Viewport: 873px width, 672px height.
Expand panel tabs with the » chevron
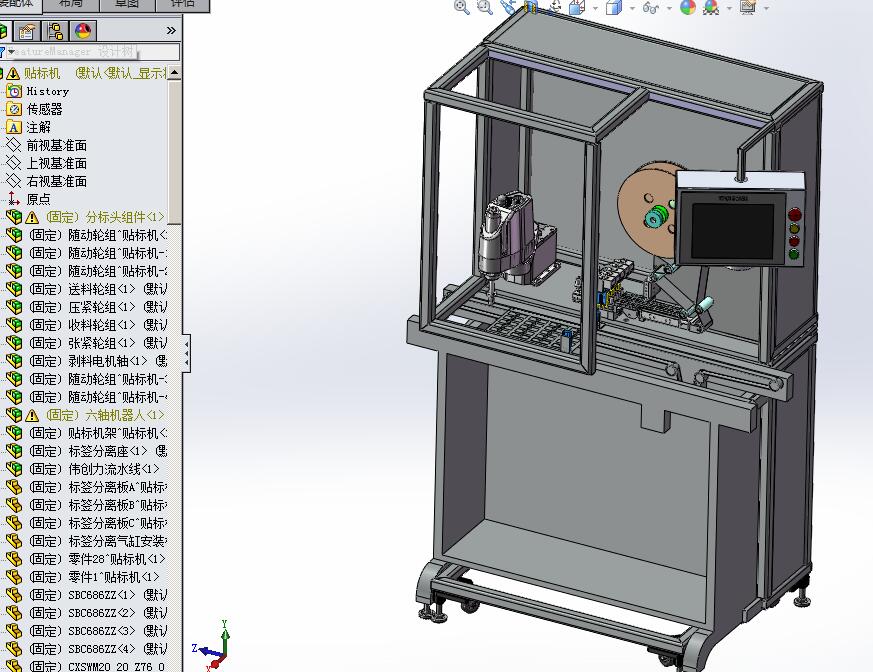click(x=171, y=31)
